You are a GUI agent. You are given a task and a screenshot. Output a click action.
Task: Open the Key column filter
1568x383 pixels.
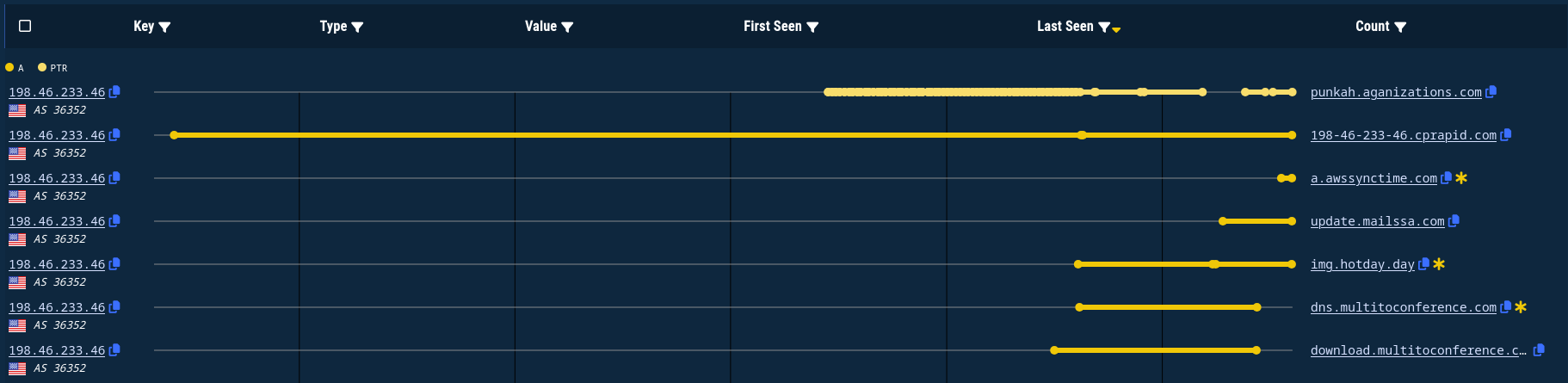pos(165,27)
